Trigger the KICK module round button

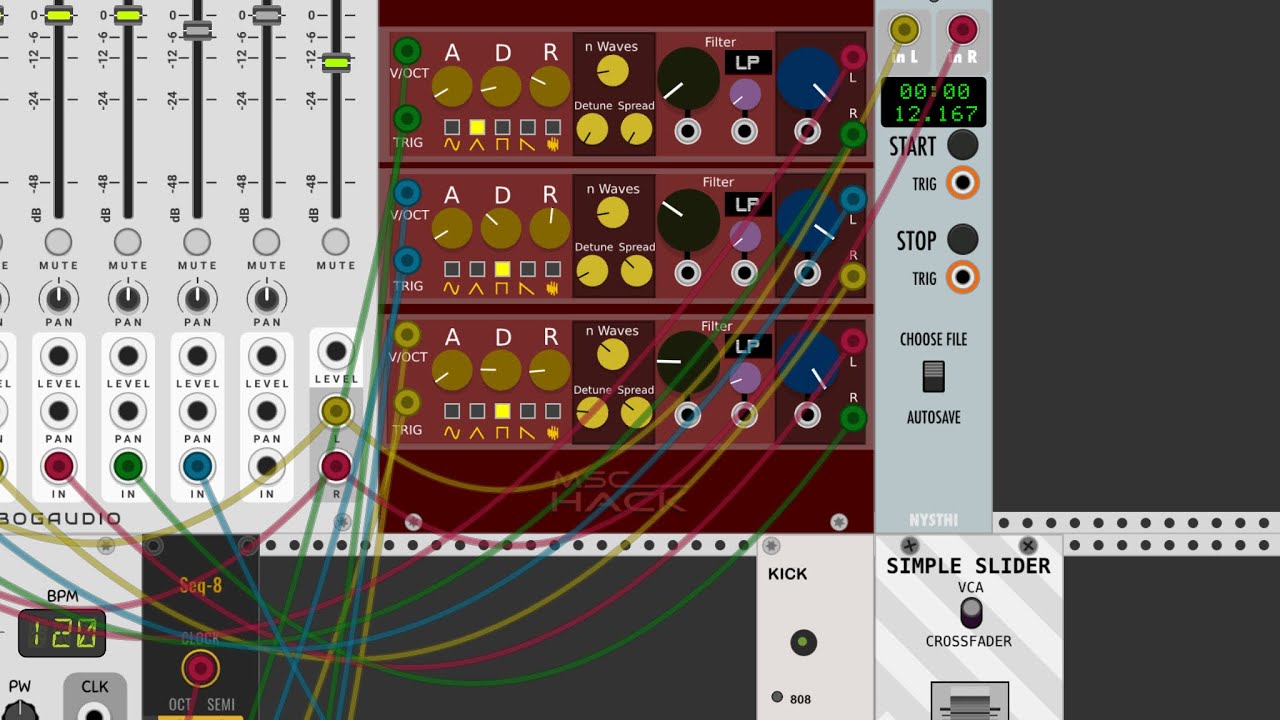click(x=803, y=643)
